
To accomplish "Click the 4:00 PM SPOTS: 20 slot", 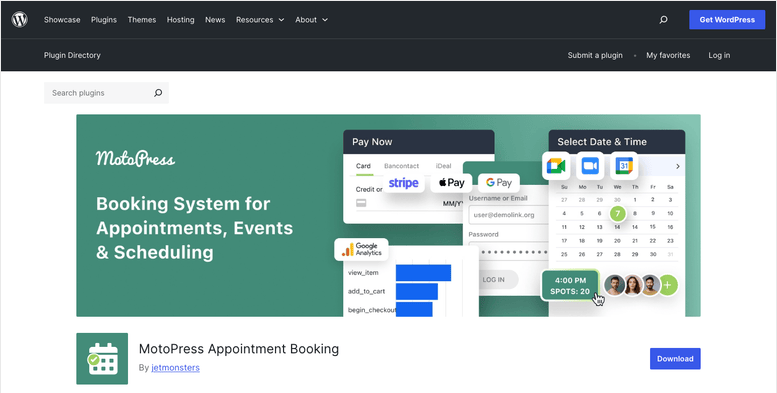I will tap(570, 285).
